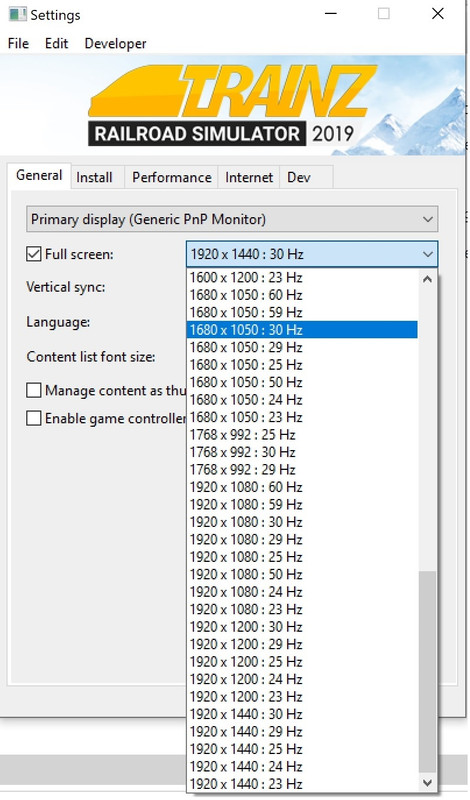Select 1768 x 992 : 25 Hz
This screenshot has height=800, width=470.
(303, 435)
